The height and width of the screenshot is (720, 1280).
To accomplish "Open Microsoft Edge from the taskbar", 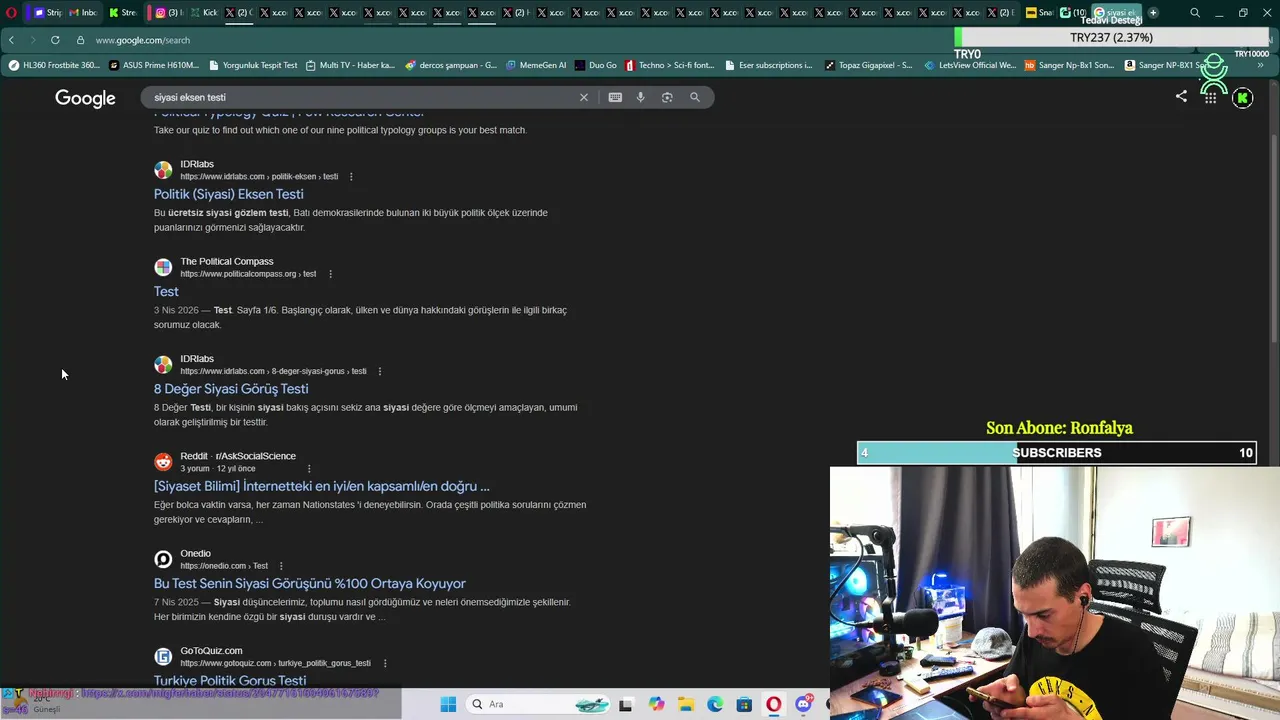I will (x=715, y=704).
